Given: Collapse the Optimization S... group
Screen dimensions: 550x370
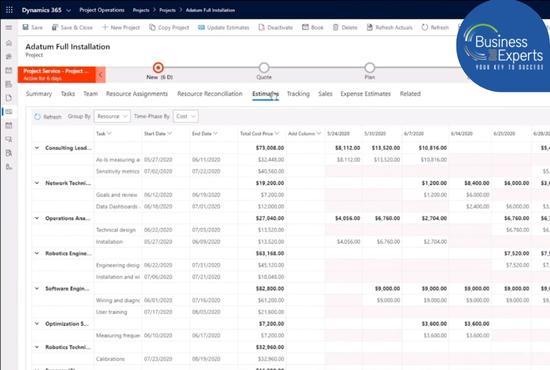Looking at the screenshot, I should tap(37, 324).
